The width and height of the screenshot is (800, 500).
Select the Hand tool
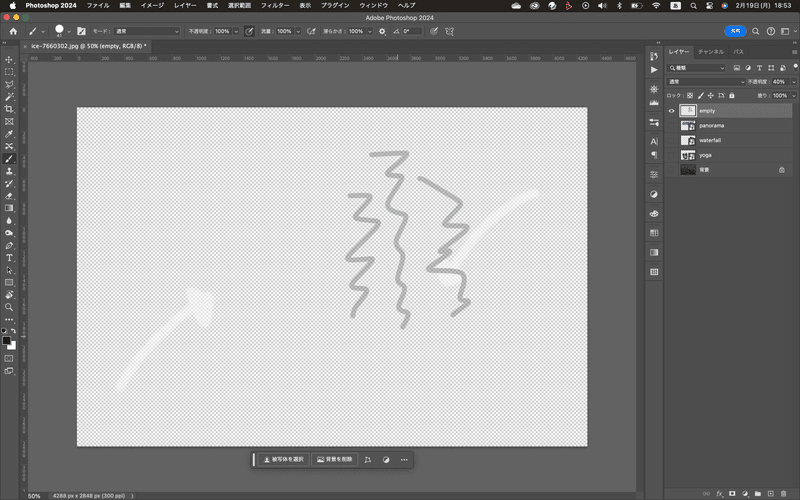click(9, 295)
